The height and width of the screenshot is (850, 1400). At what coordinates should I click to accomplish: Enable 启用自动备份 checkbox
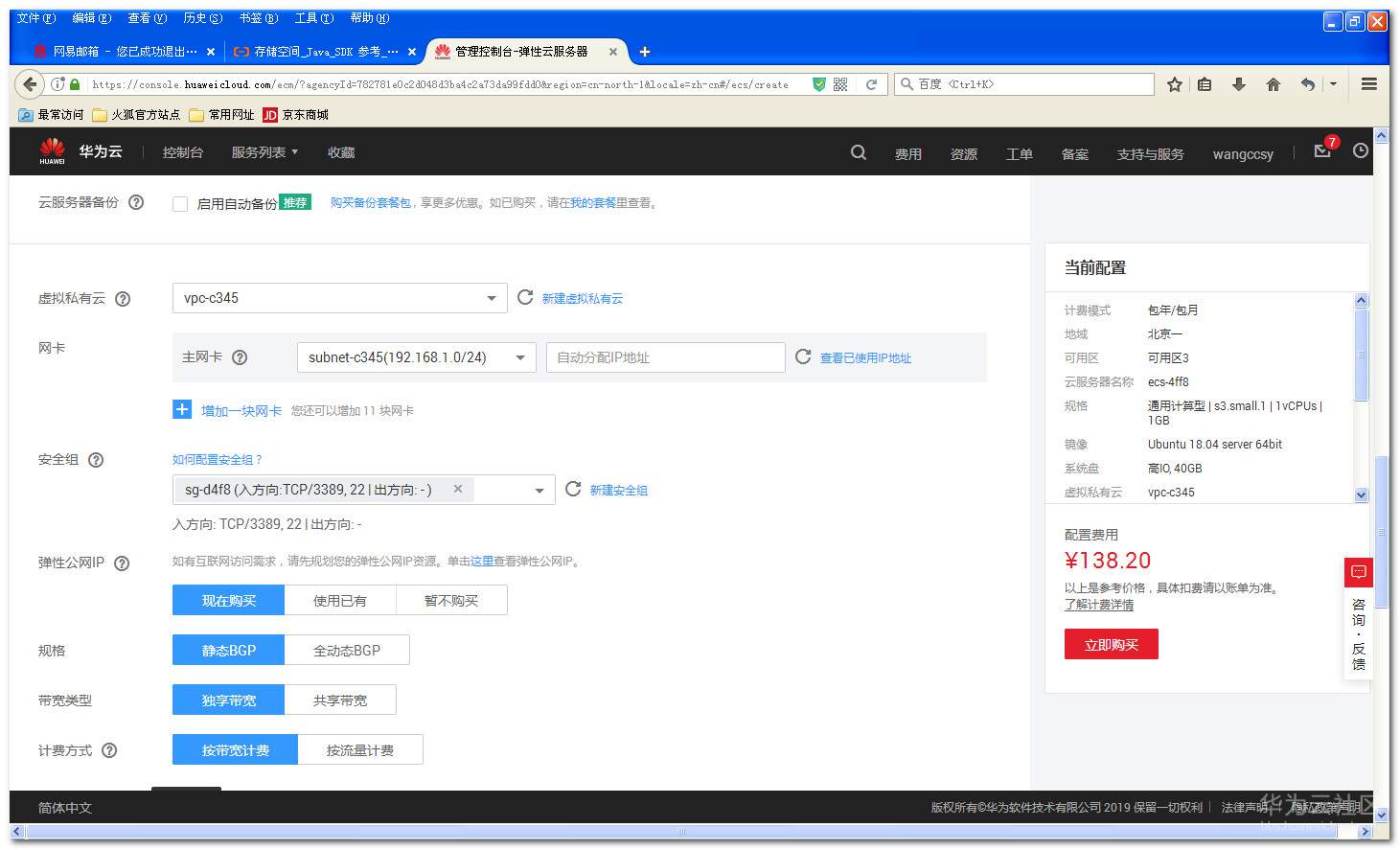[x=180, y=203]
